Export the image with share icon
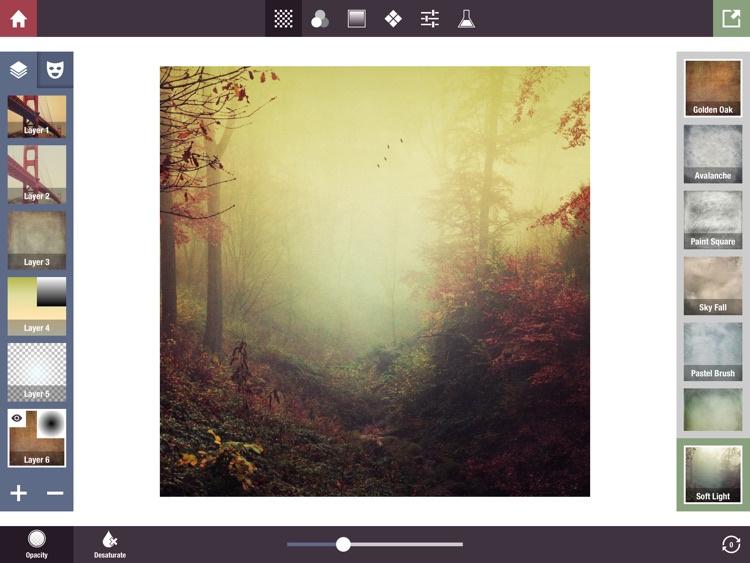 (x=731, y=18)
